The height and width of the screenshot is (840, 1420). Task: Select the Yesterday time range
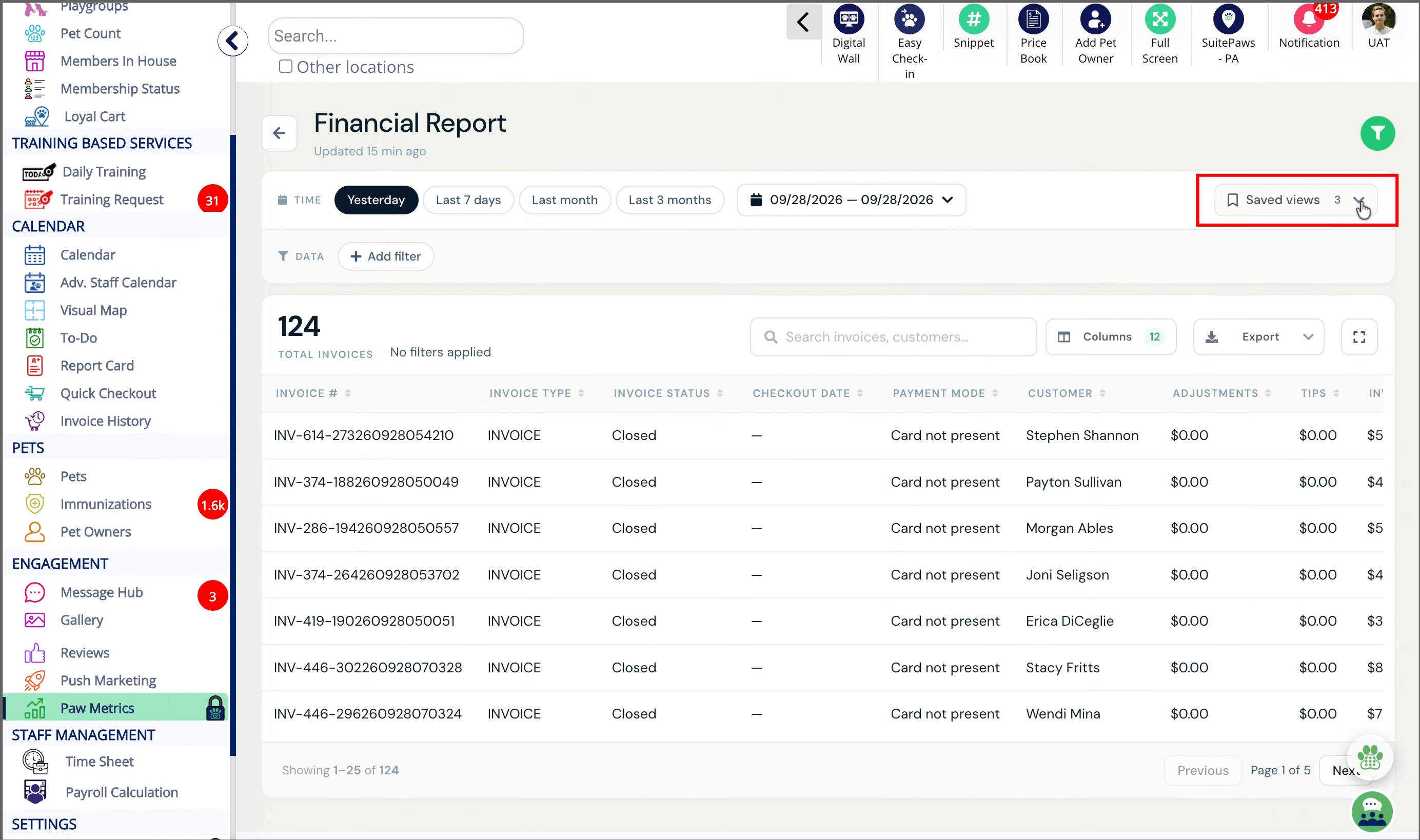[x=376, y=200]
